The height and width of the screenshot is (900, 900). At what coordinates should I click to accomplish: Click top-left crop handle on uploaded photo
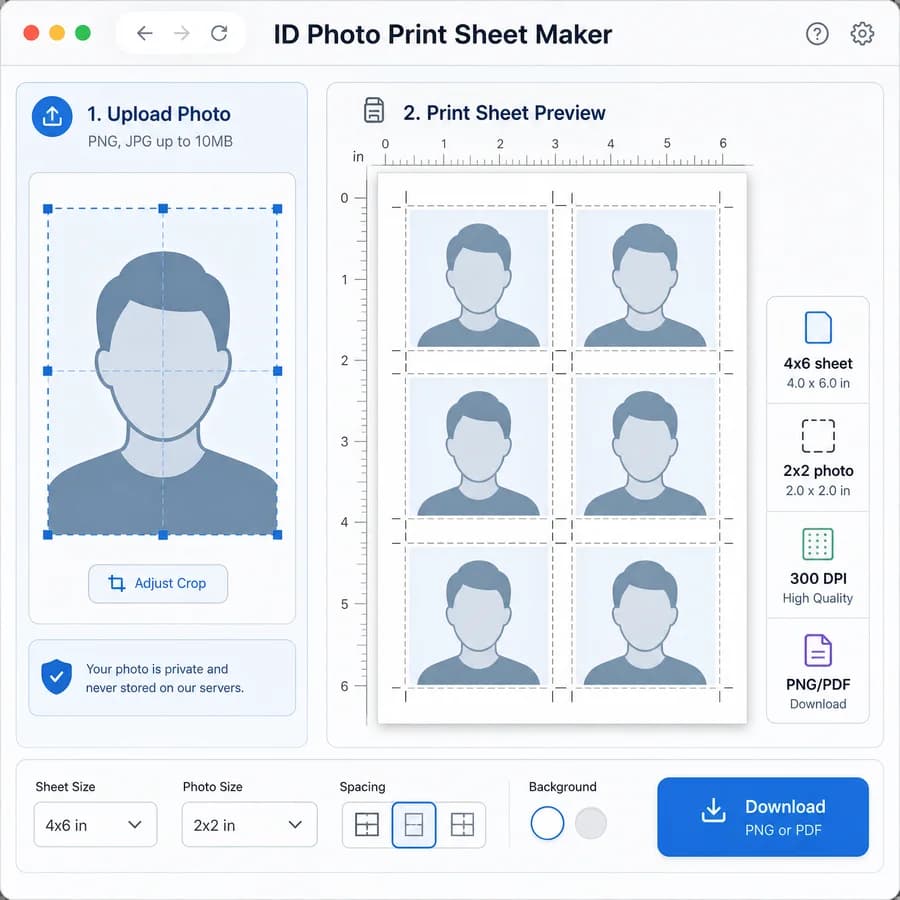click(x=48, y=209)
